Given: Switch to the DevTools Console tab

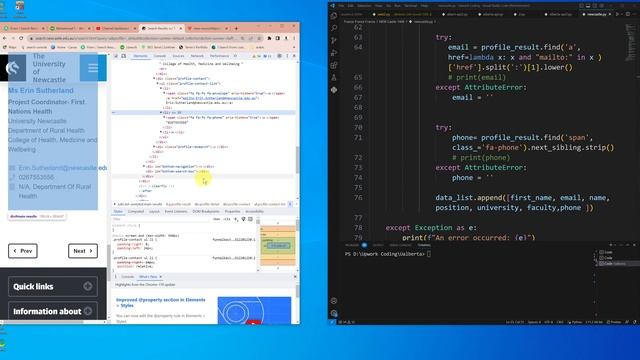Looking at the screenshot, I should click(160, 56).
